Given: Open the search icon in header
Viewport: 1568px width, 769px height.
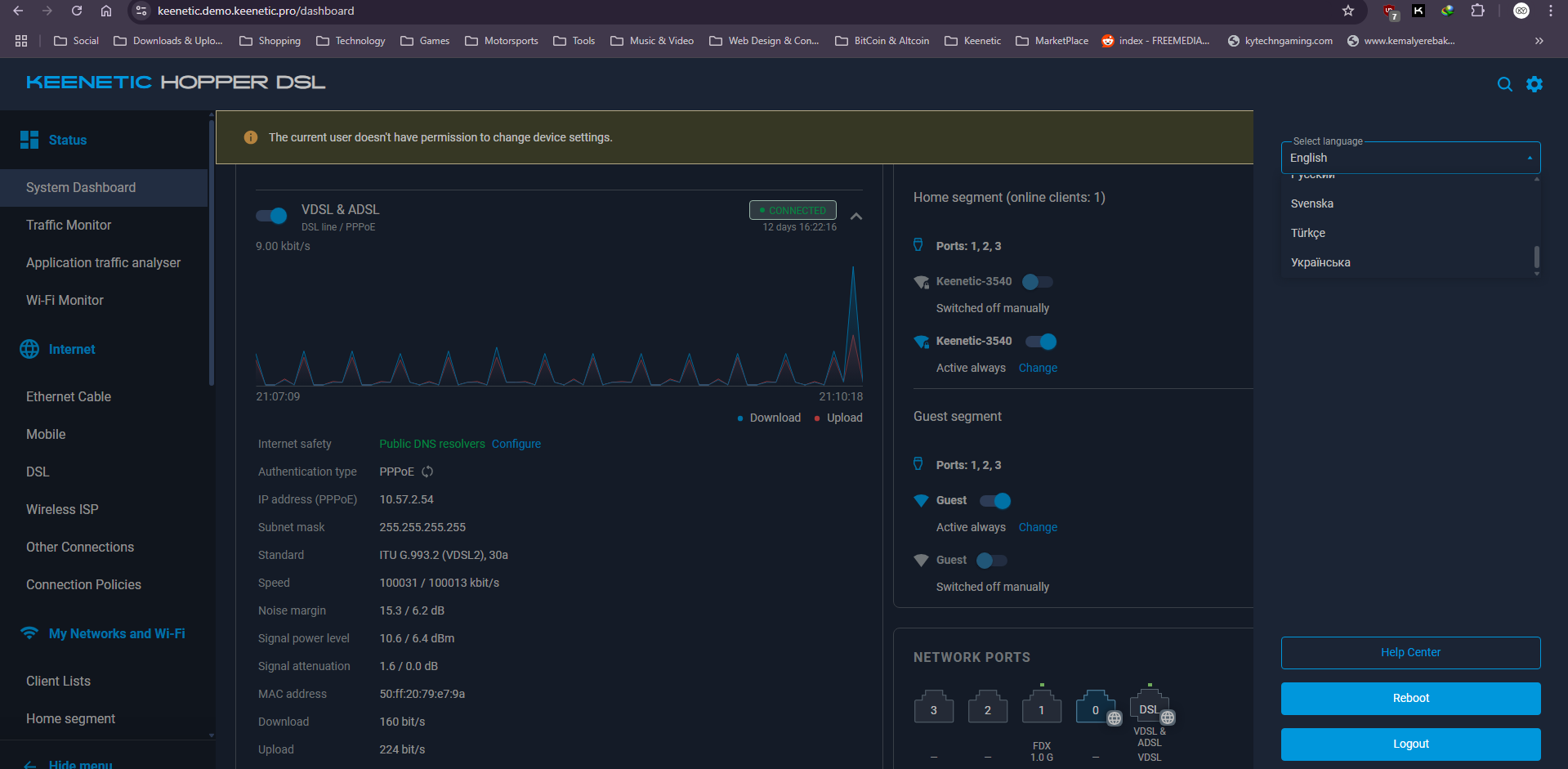Looking at the screenshot, I should [1504, 84].
